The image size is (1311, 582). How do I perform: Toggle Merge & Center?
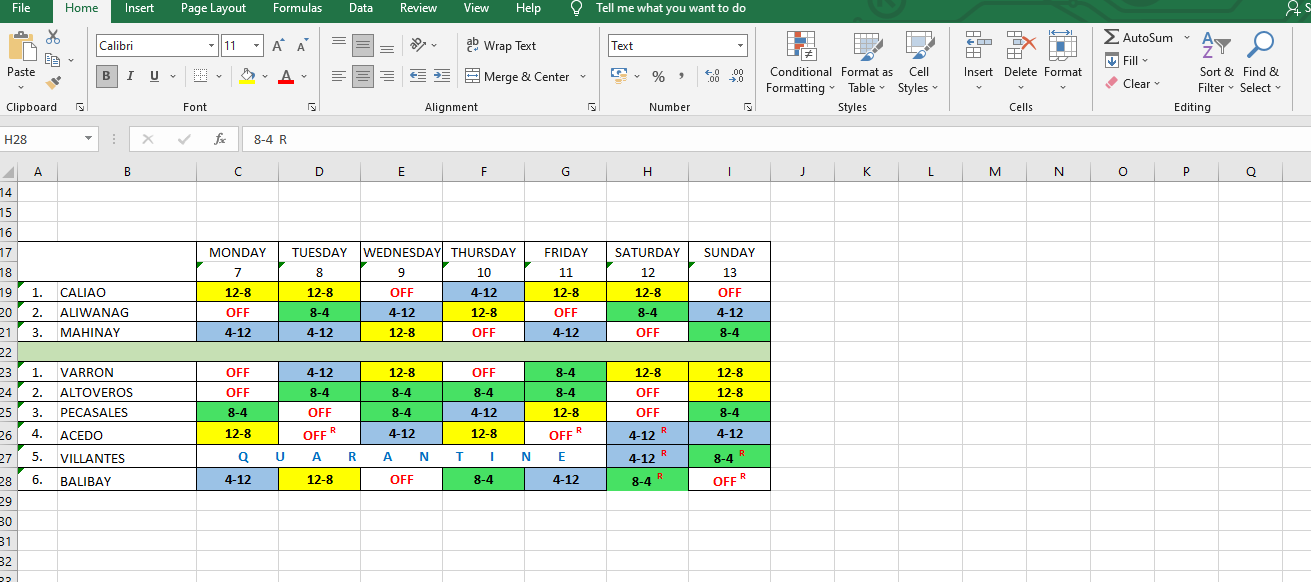pyautogui.click(x=517, y=76)
